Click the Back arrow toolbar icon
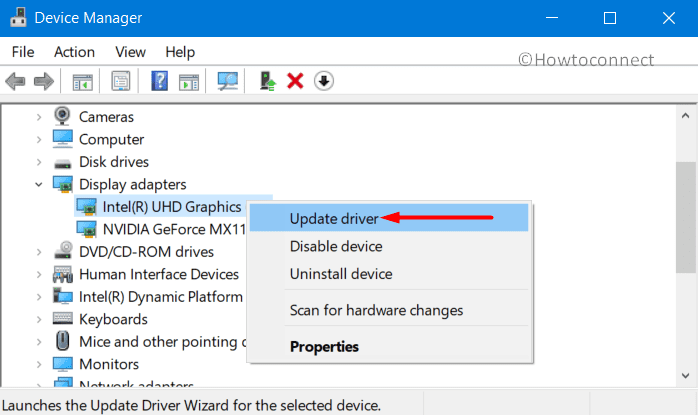Viewport: 698px width, 415px height. tap(15, 81)
